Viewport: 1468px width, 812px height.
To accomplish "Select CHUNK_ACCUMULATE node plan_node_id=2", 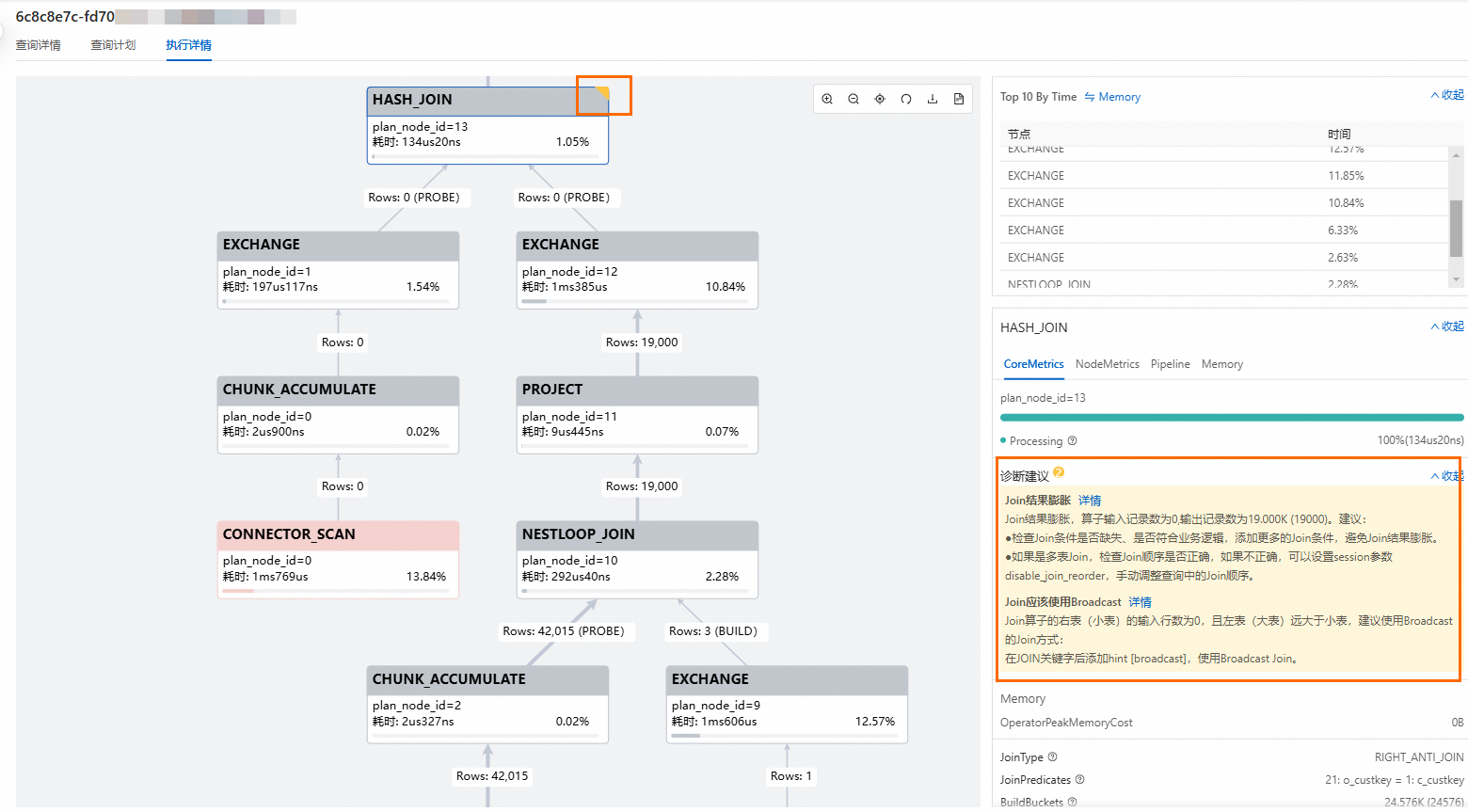I will click(487, 705).
